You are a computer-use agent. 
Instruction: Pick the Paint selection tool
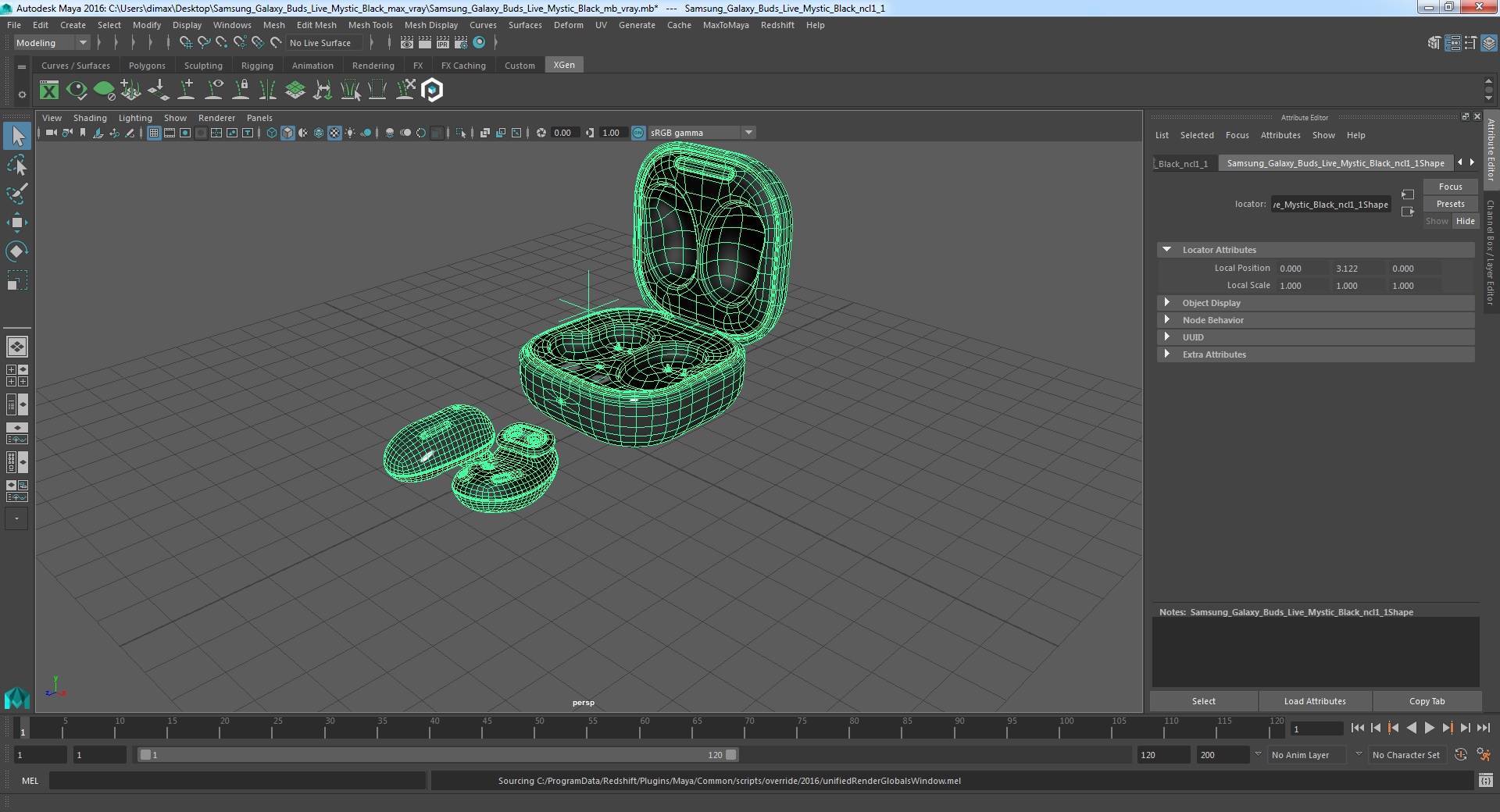[17, 194]
